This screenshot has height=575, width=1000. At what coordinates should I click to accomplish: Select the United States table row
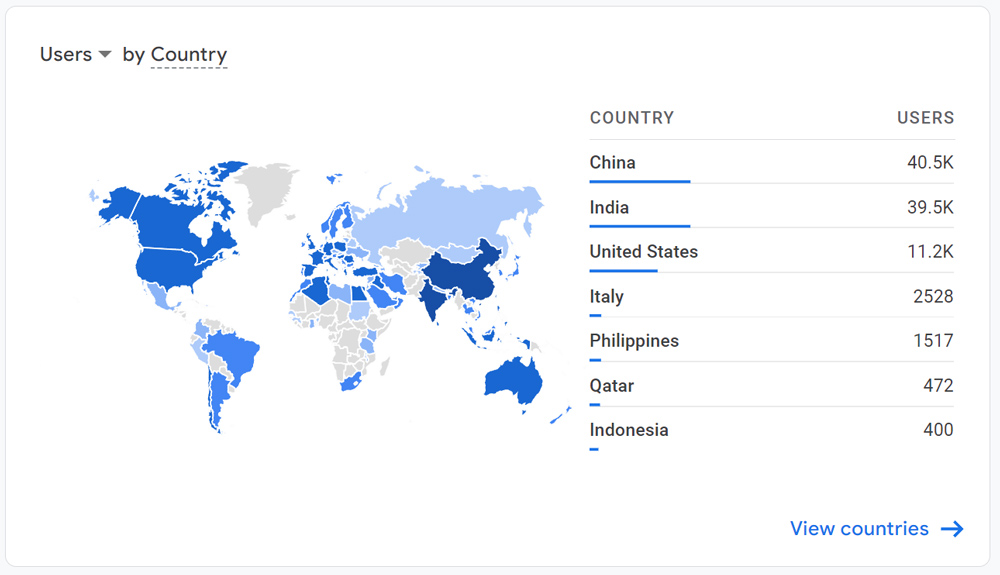point(772,252)
